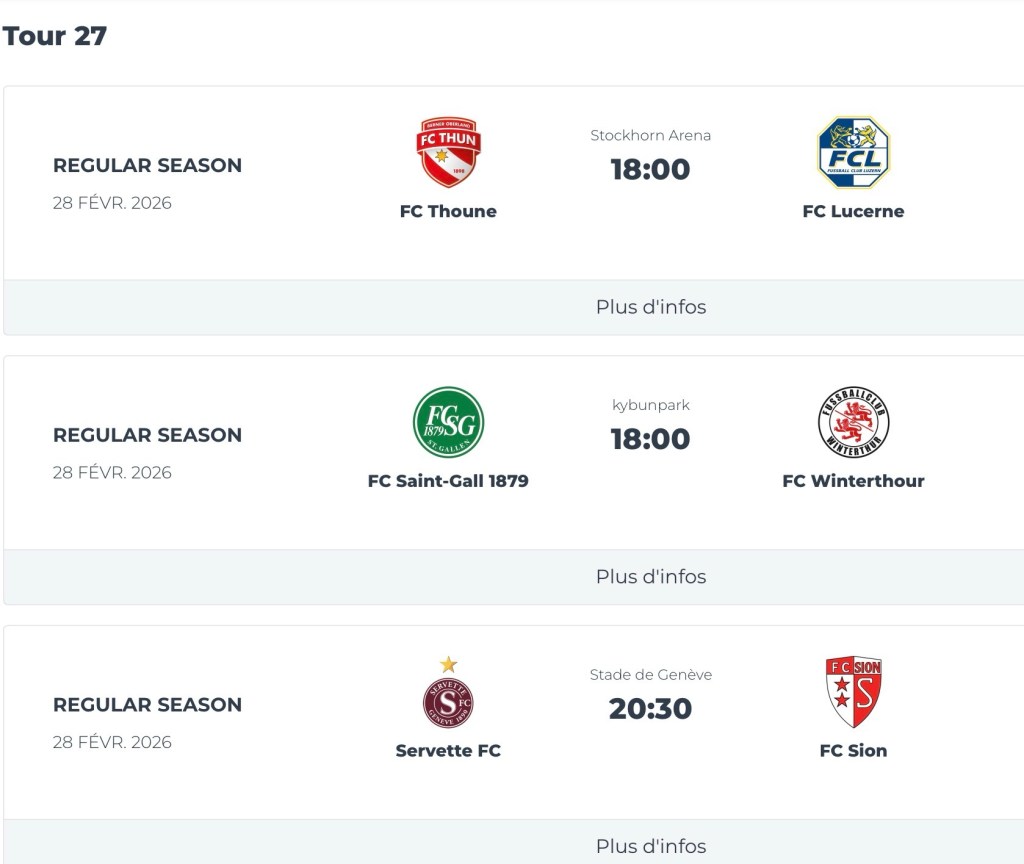Select the FC St. Gallen green logo
This screenshot has height=864, width=1024.
(448, 422)
